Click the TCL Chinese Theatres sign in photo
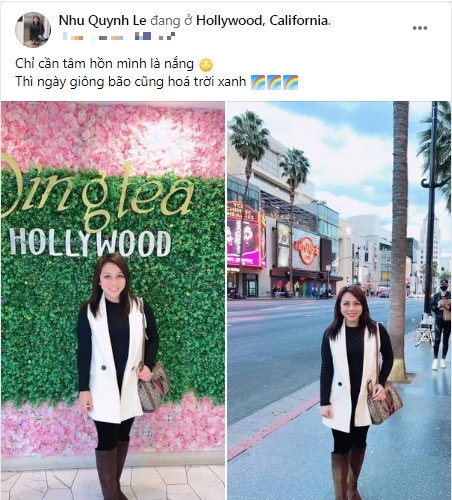Image resolution: width=452 pixels, height=500 pixels. [240, 211]
